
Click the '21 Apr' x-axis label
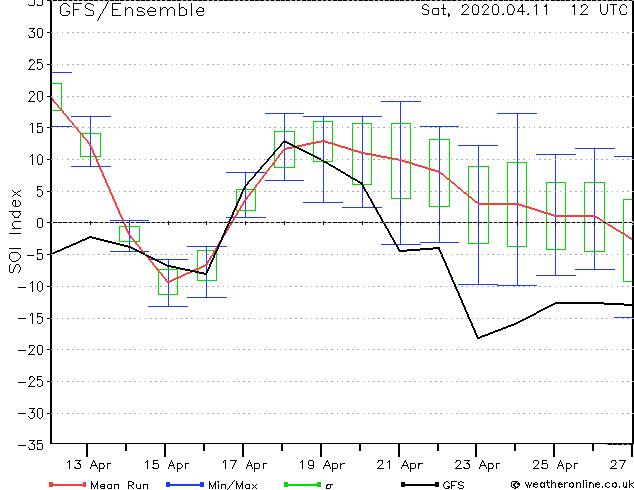click(x=399, y=465)
